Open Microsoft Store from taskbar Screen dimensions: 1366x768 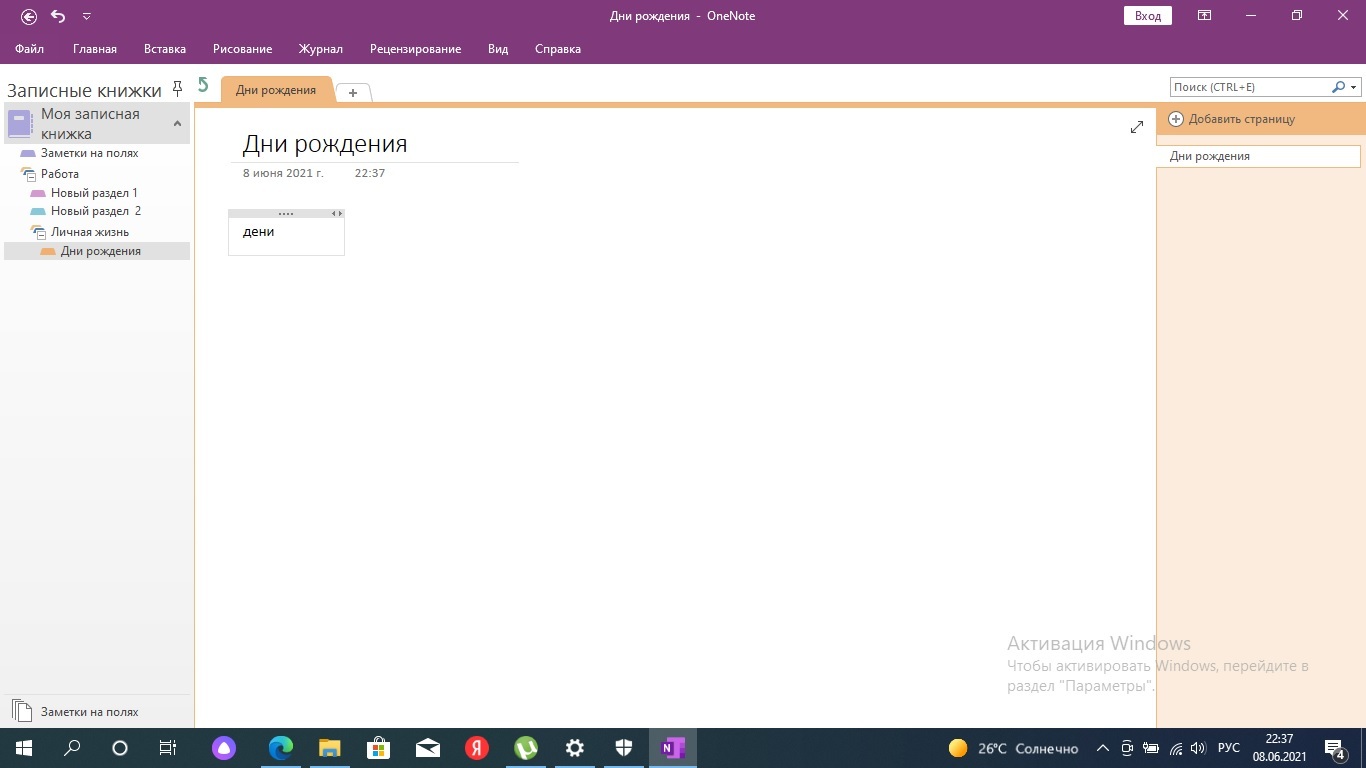point(378,748)
